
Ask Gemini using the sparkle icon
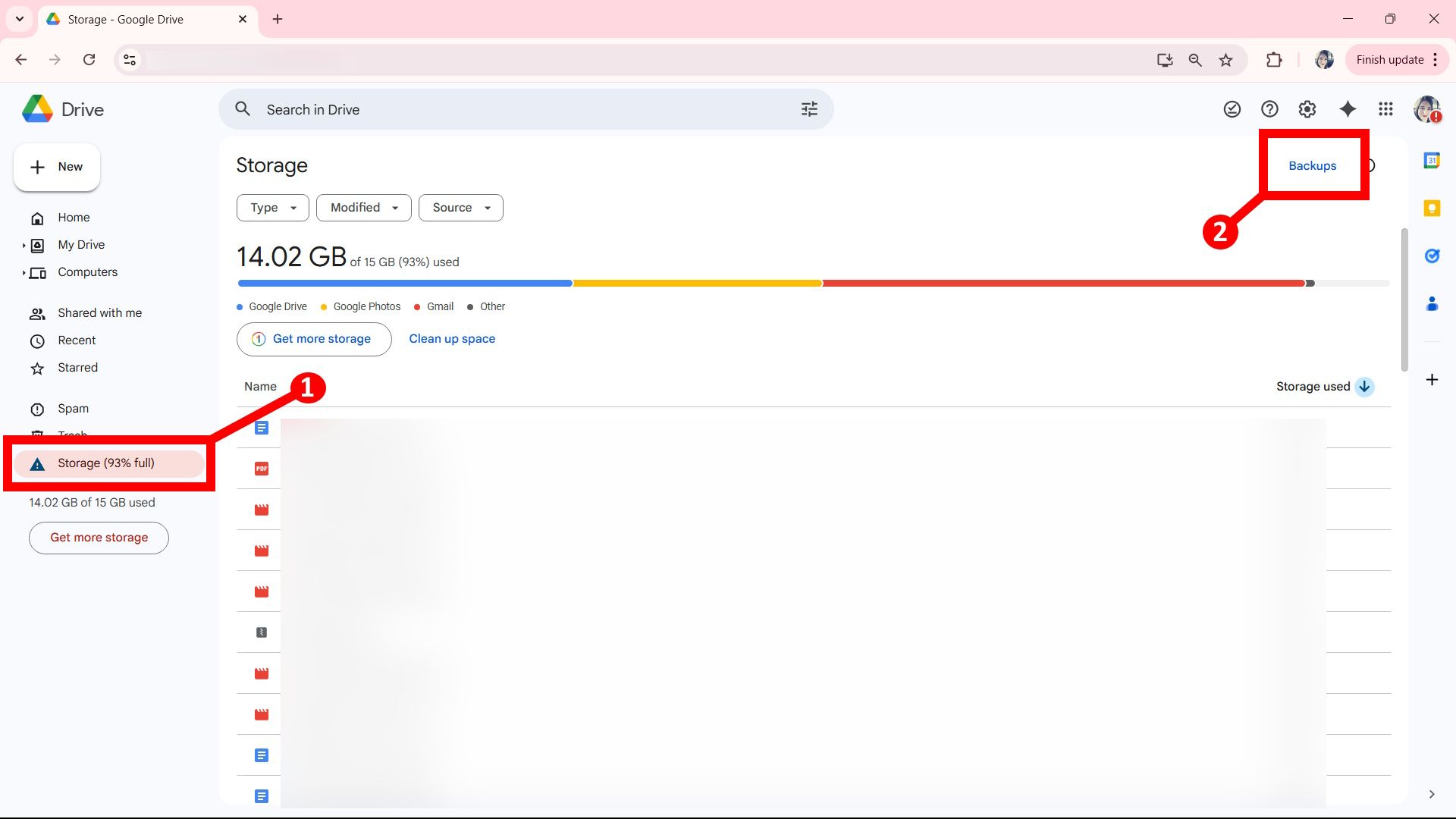coord(1348,109)
